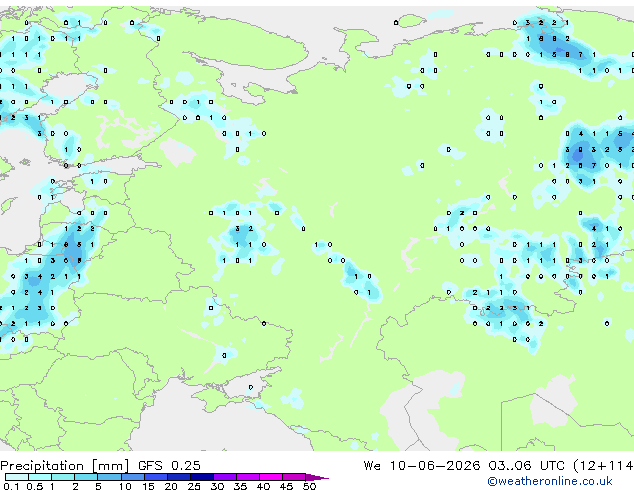Screen dimensions: 634x490
Task: Click the '40' legend scale value
Action: [263, 486]
